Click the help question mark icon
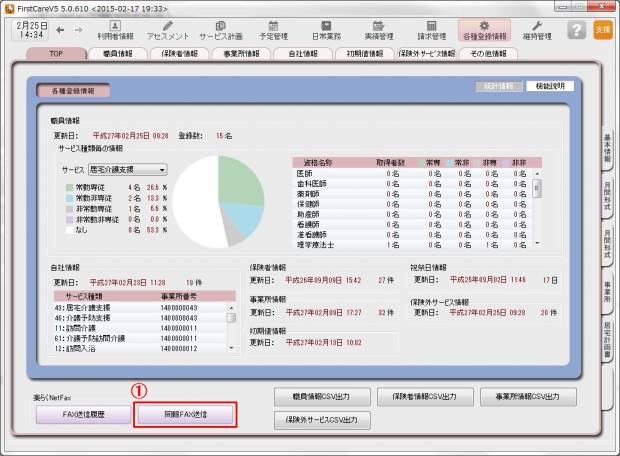Viewport: 620px width, 456px height. [576, 30]
